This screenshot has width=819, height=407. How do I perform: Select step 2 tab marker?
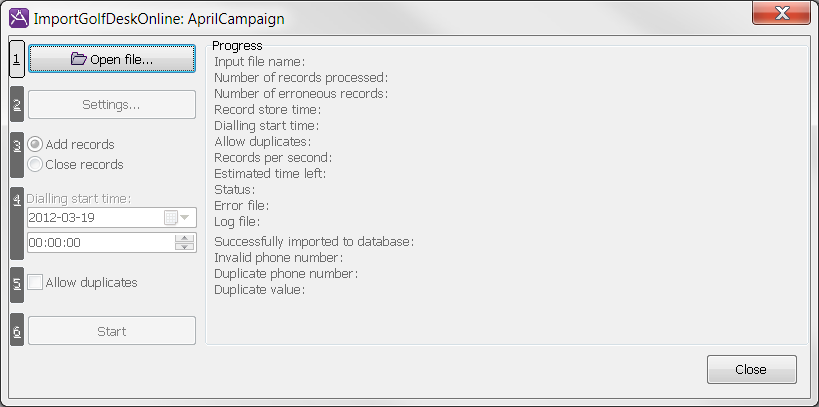[17, 104]
